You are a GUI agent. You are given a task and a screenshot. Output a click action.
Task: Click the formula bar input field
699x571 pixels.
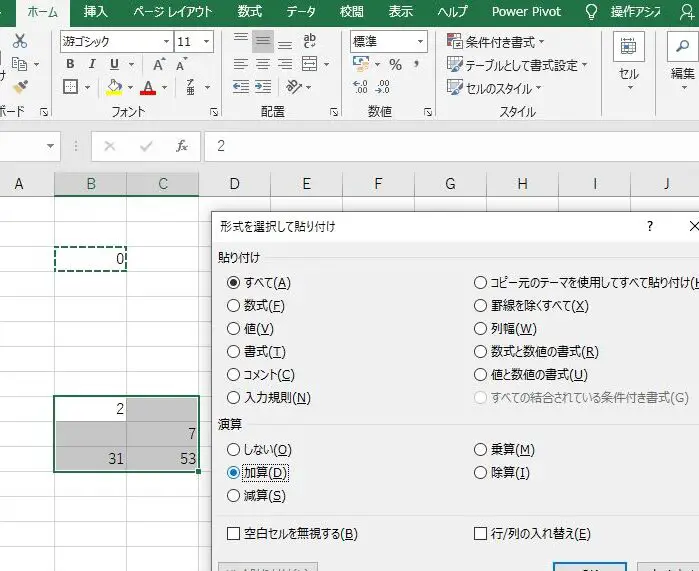(x=450, y=146)
